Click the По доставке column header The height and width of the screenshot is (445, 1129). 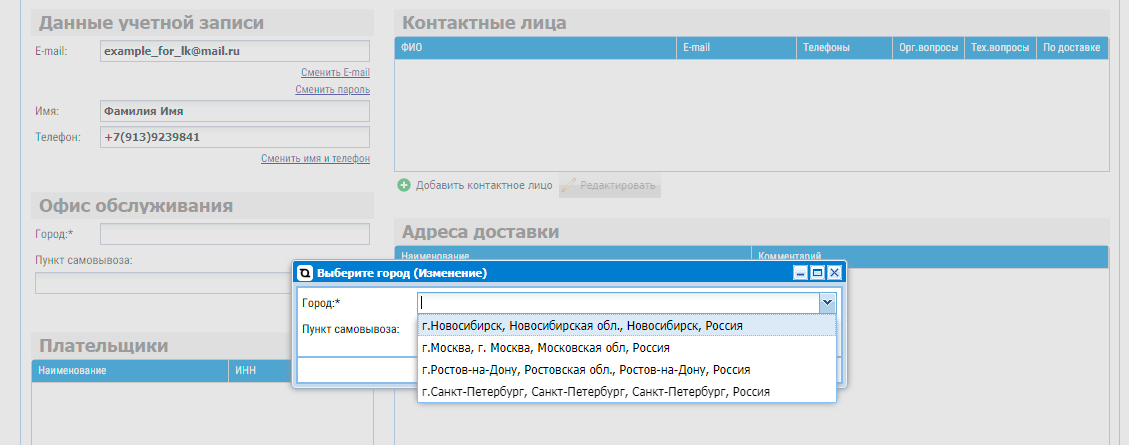point(1072,48)
